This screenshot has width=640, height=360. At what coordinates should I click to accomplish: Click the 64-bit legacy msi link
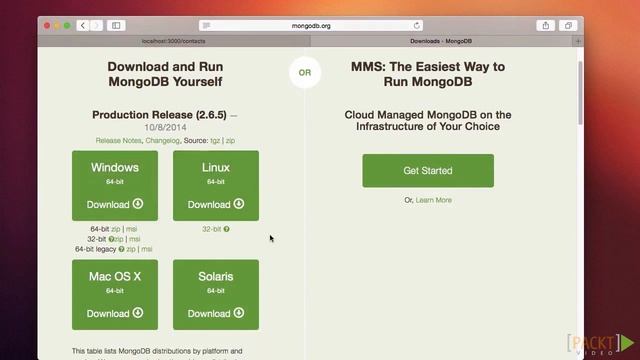pos(147,249)
